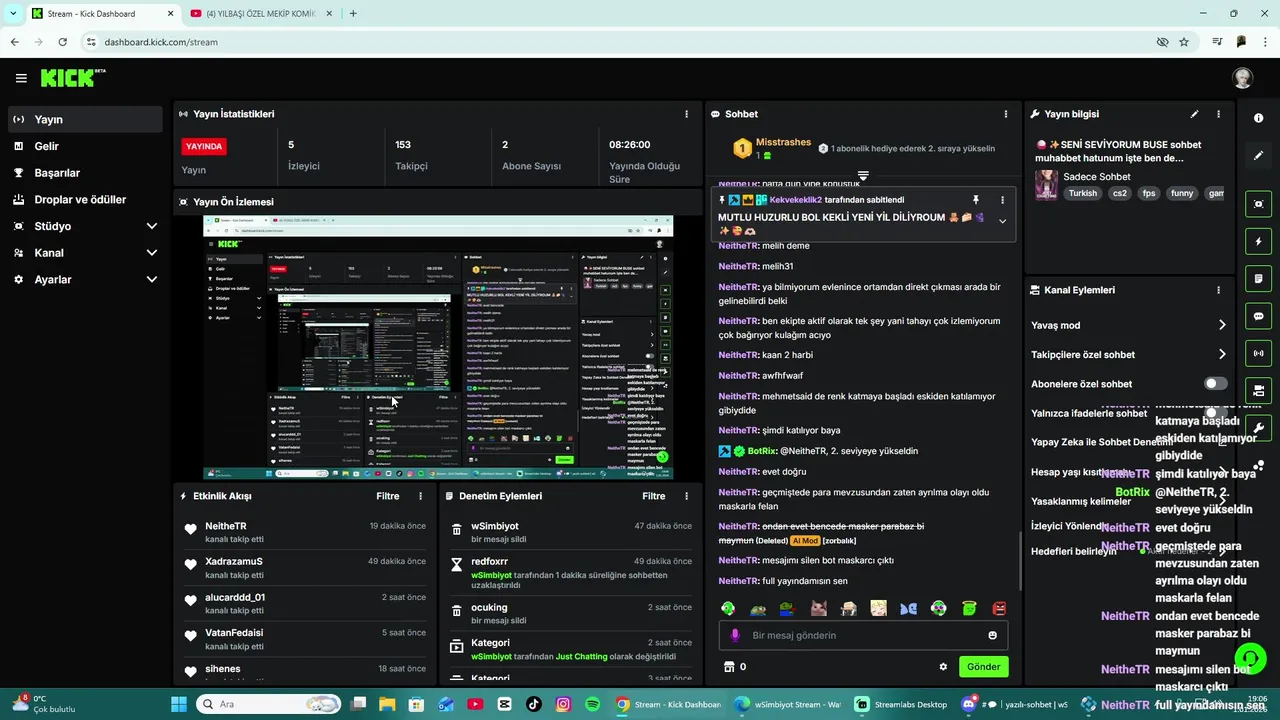
Task: Open Yayın bilgisi panel three-dot menu
Action: (1218, 114)
